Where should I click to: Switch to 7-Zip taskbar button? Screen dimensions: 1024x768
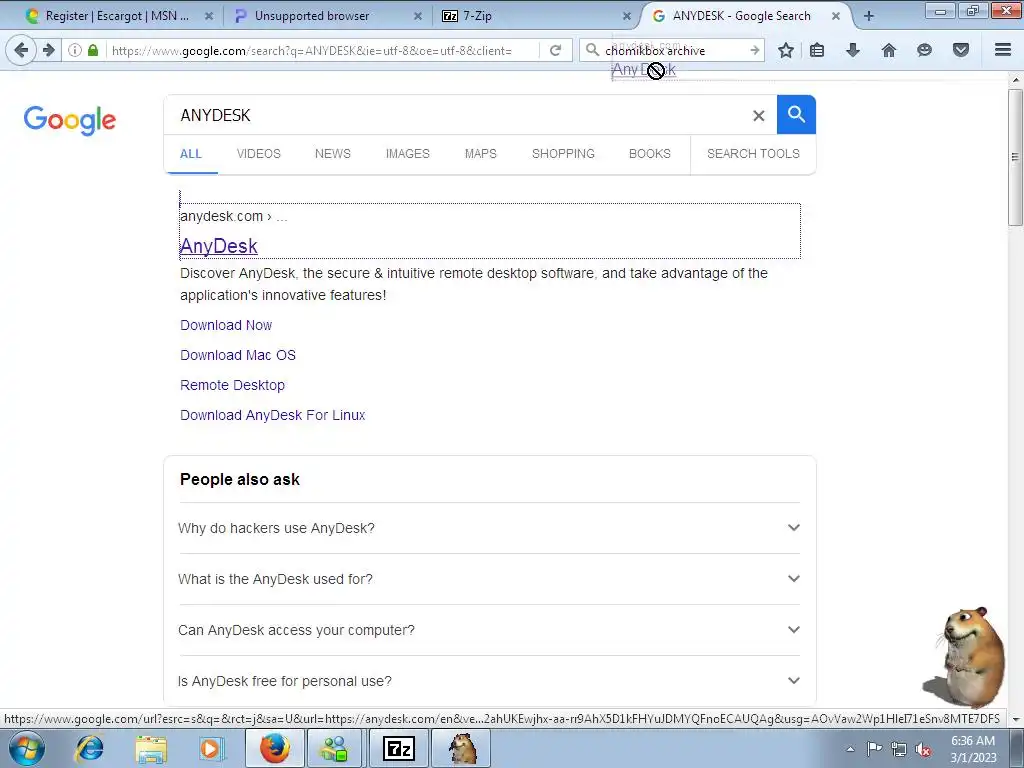398,748
